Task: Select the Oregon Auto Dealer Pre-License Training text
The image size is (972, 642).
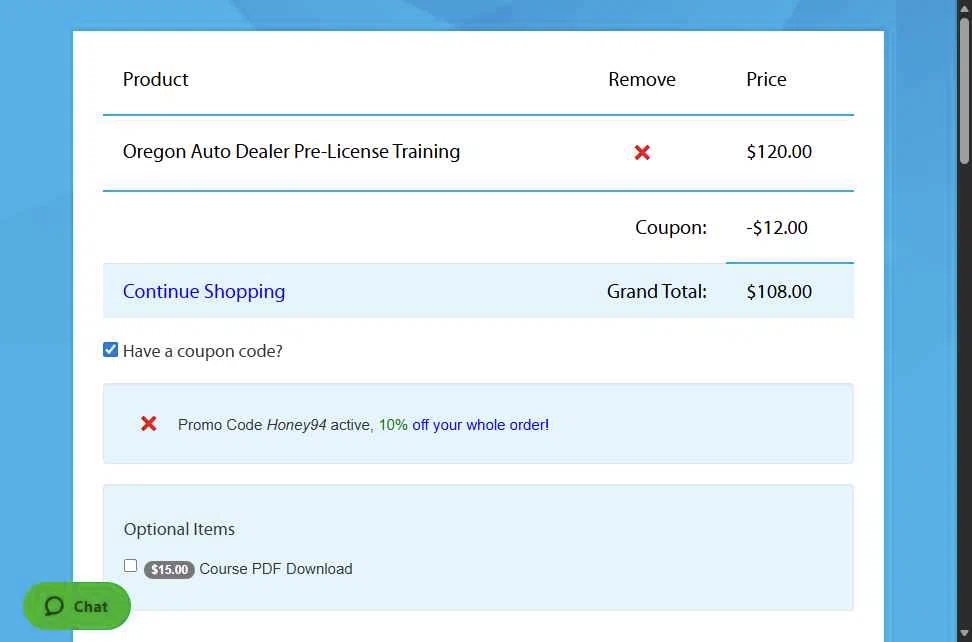Action: click(x=291, y=152)
